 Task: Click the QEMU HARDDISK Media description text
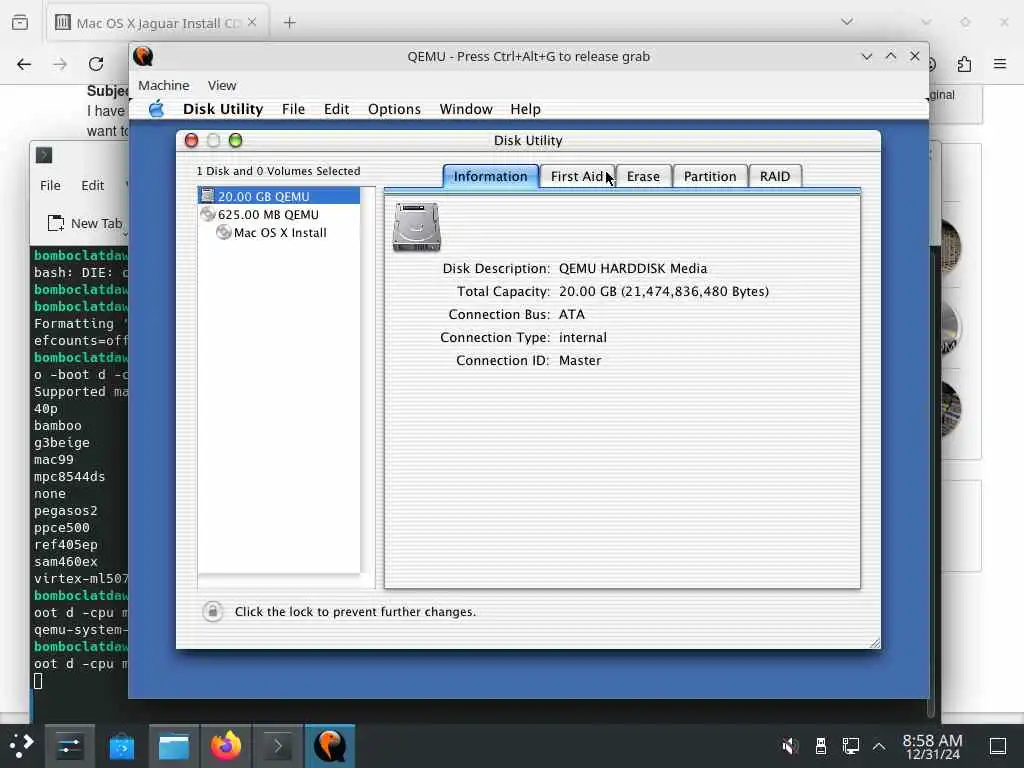pos(633,268)
